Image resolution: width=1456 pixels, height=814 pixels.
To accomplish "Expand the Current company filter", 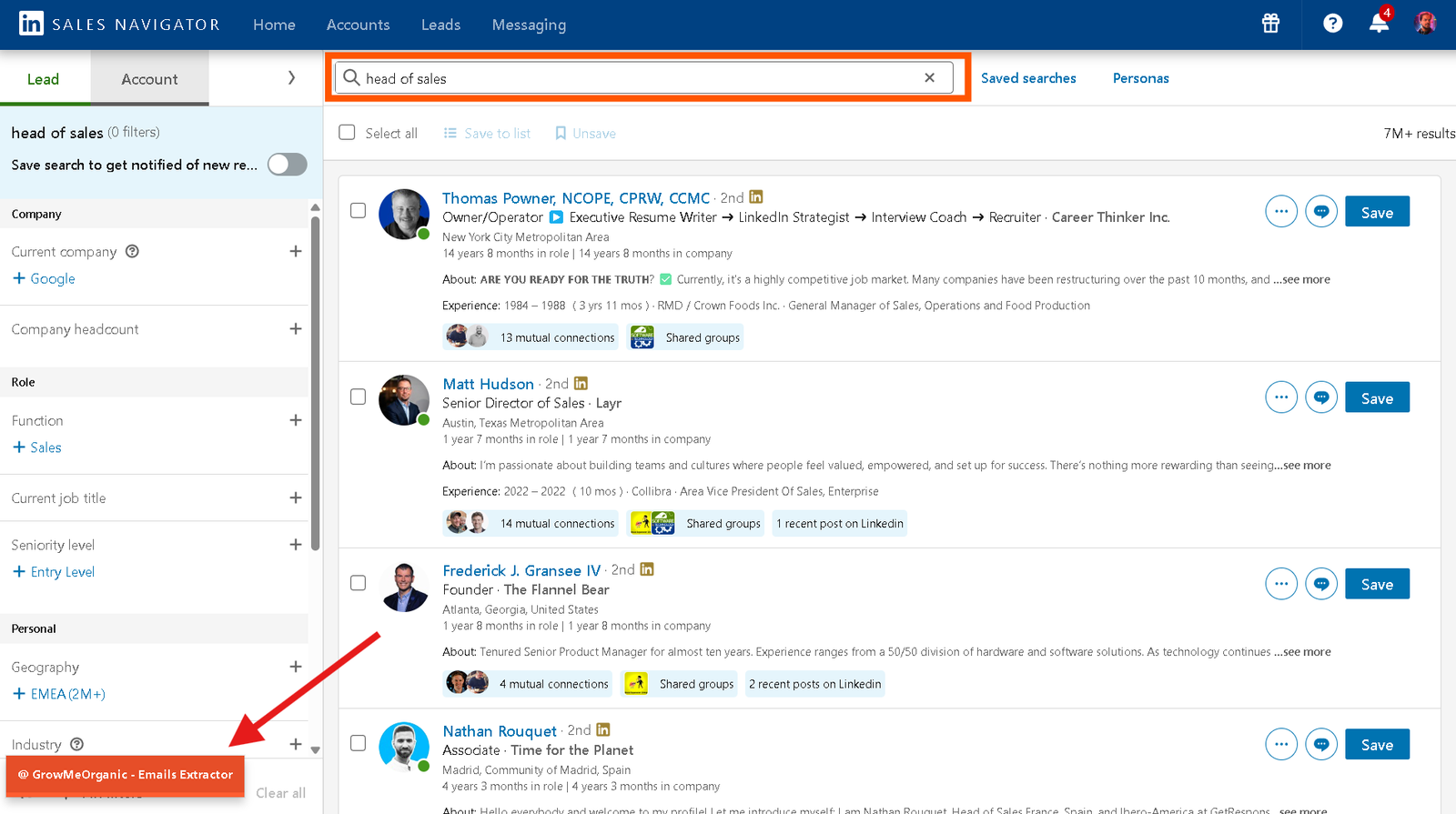I will tap(295, 251).
